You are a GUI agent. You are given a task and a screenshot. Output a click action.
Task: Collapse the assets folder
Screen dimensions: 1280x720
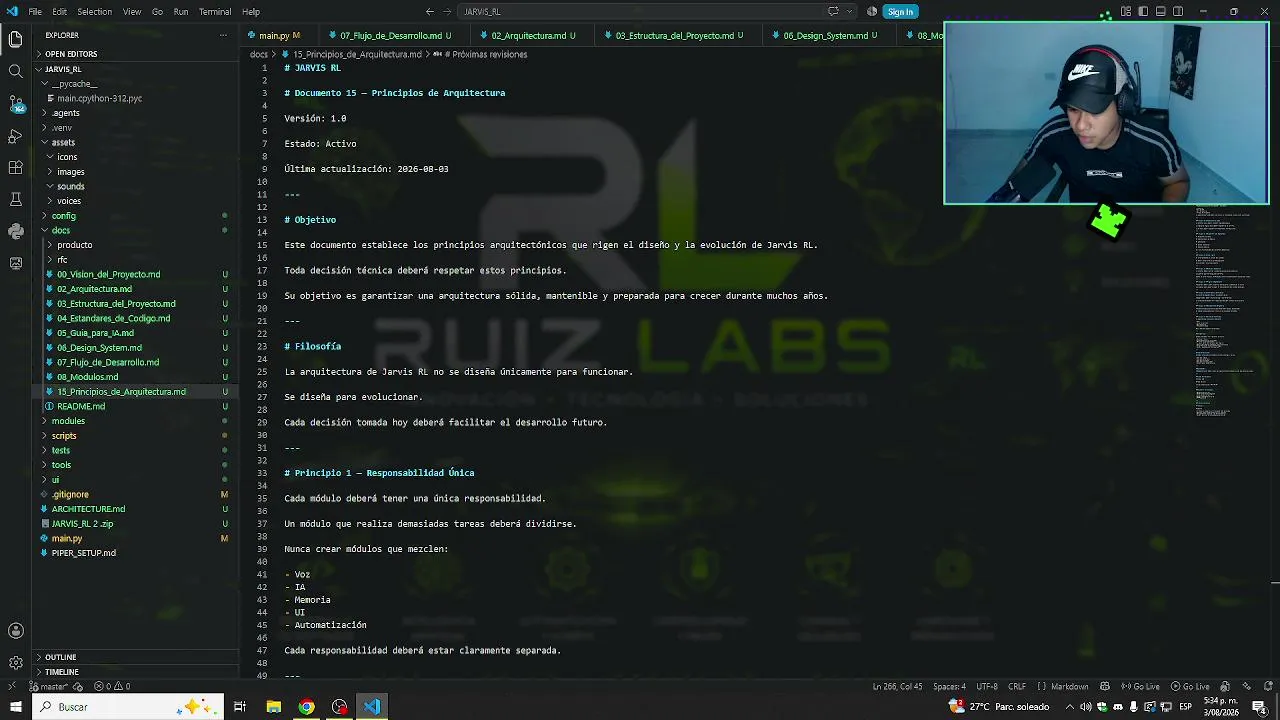pyautogui.click(x=135, y=142)
